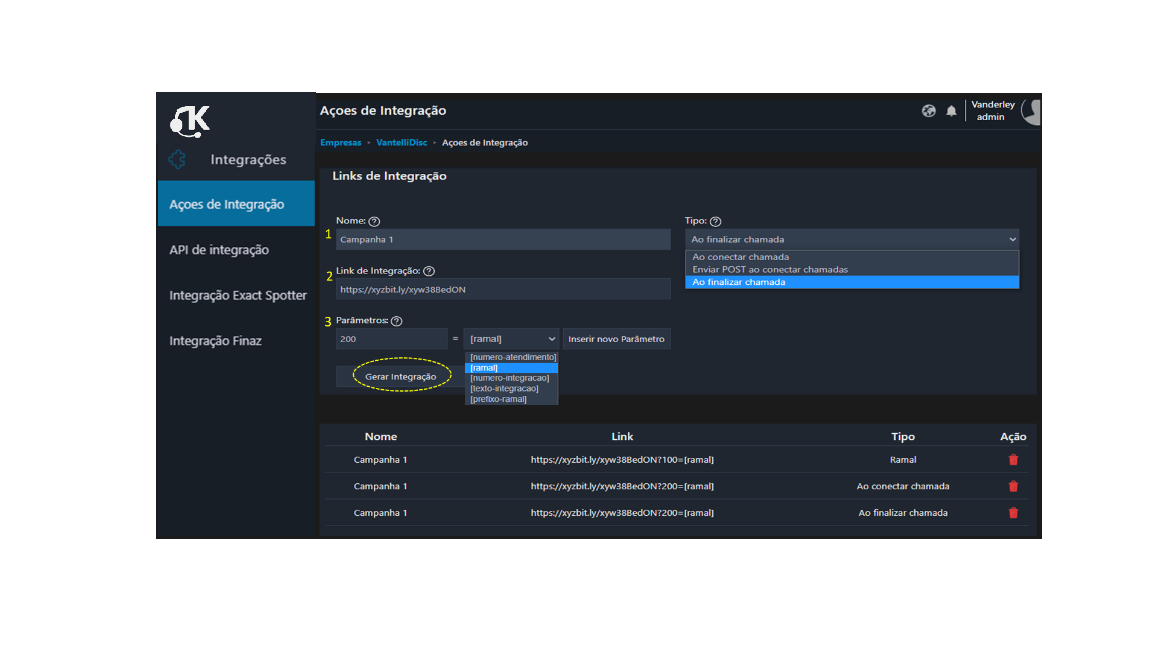Click Vanderley admin user name

[x=993, y=111]
